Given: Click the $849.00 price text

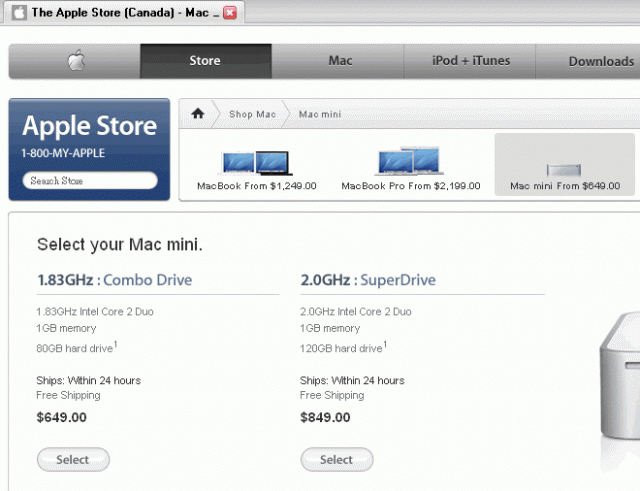Looking at the screenshot, I should tap(325, 417).
